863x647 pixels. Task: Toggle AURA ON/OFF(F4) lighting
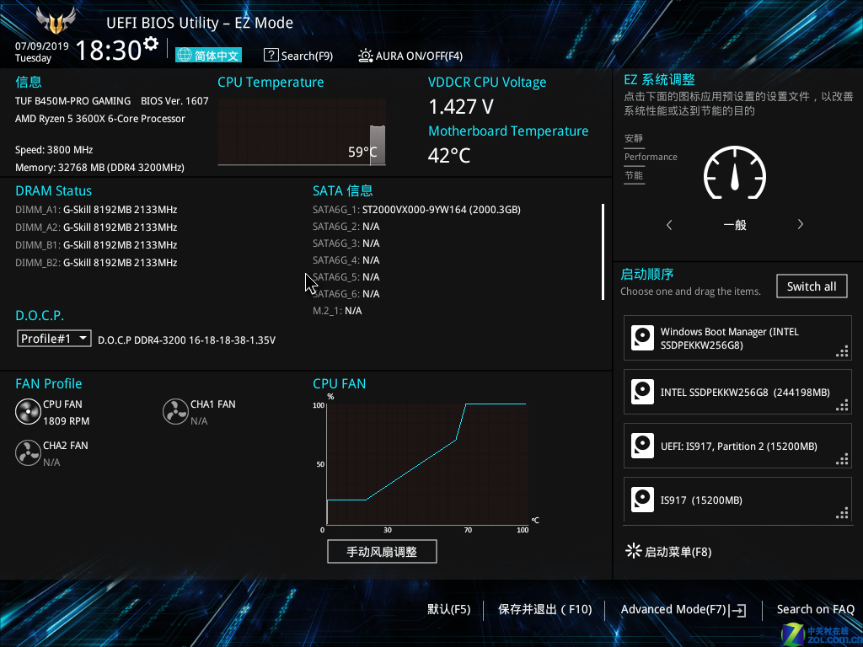[411, 56]
